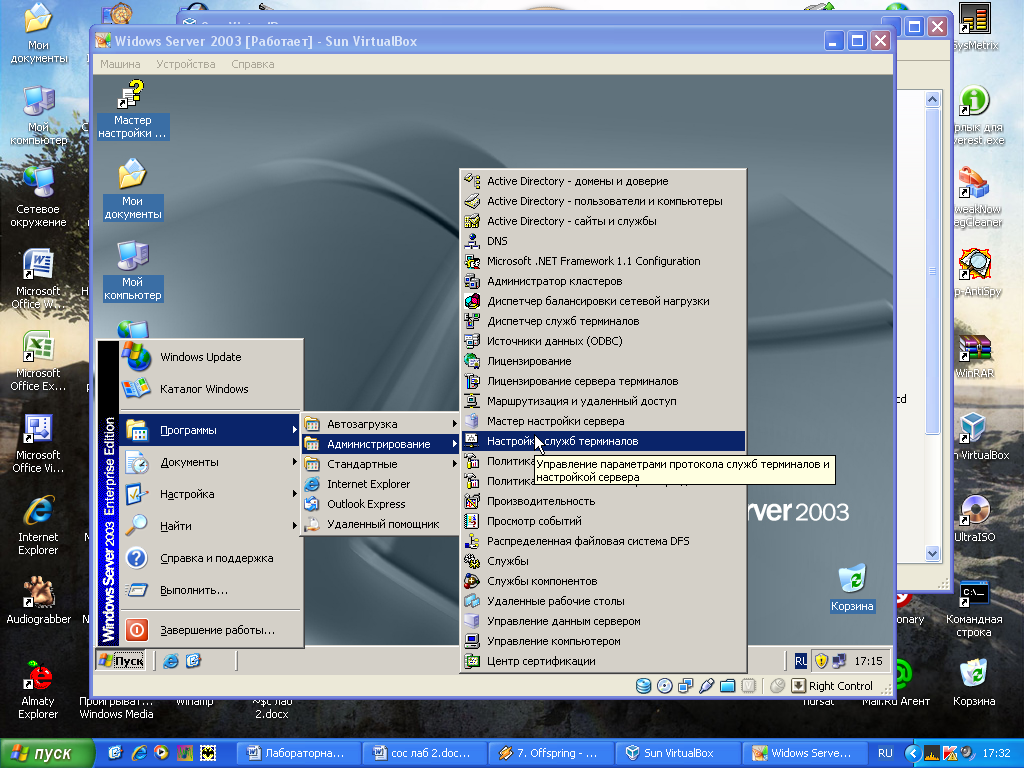This screenshot has height=768, width=1024.
Task: Expand the Администрирование submenu
Action: 380,444
